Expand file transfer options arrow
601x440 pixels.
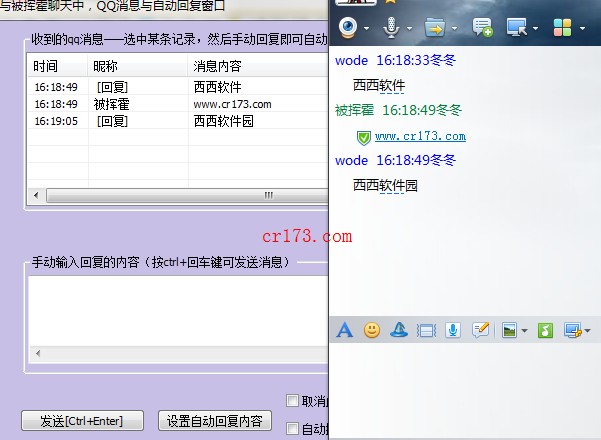tap(455, 28)
